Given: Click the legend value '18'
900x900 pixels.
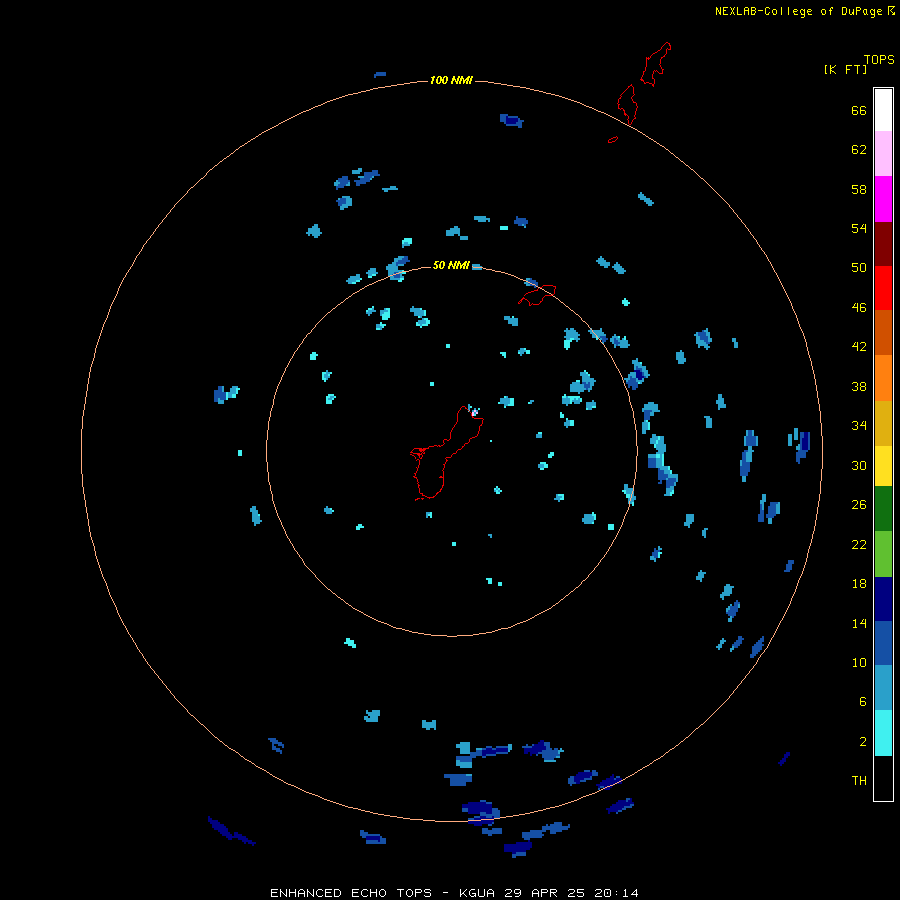Looking at the screenshot, I should pos(859,584).
